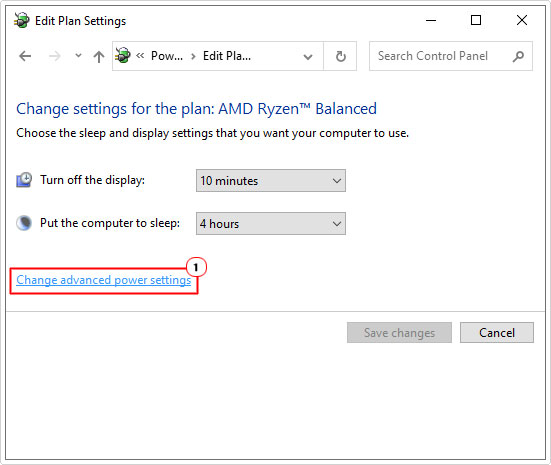Click the Save changes button
Viewport: 551px width, 465px height.
coord(400,332)
